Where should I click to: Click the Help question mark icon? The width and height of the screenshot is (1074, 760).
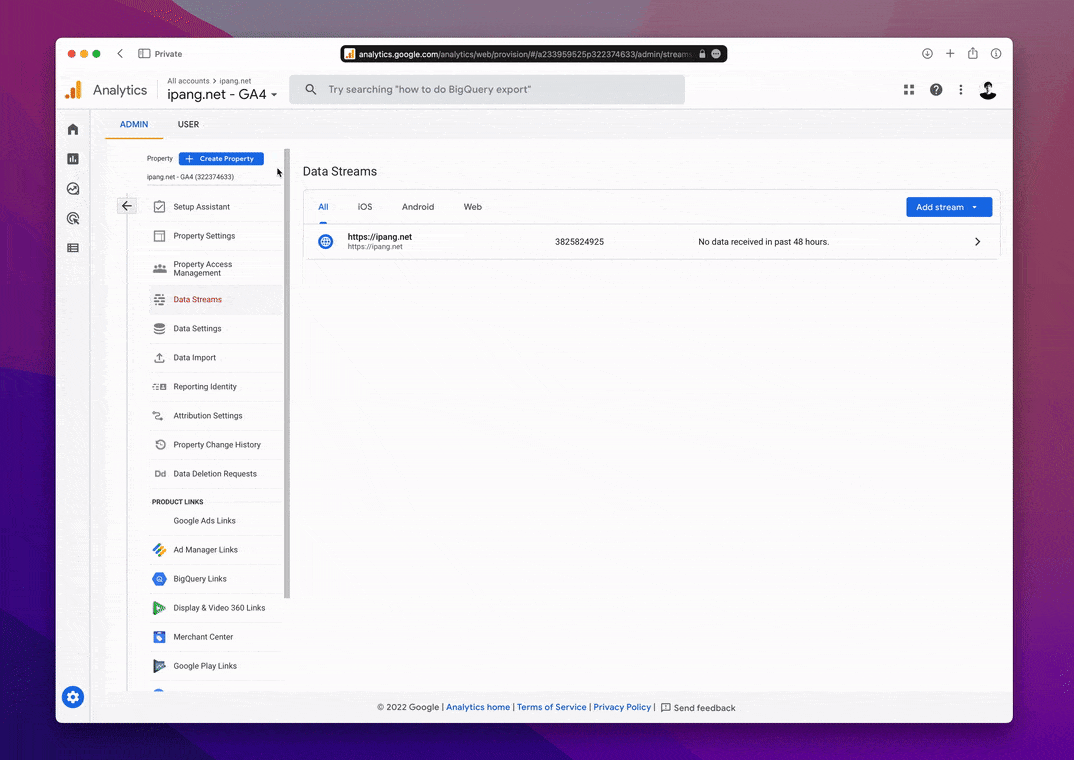click(936, 90)
